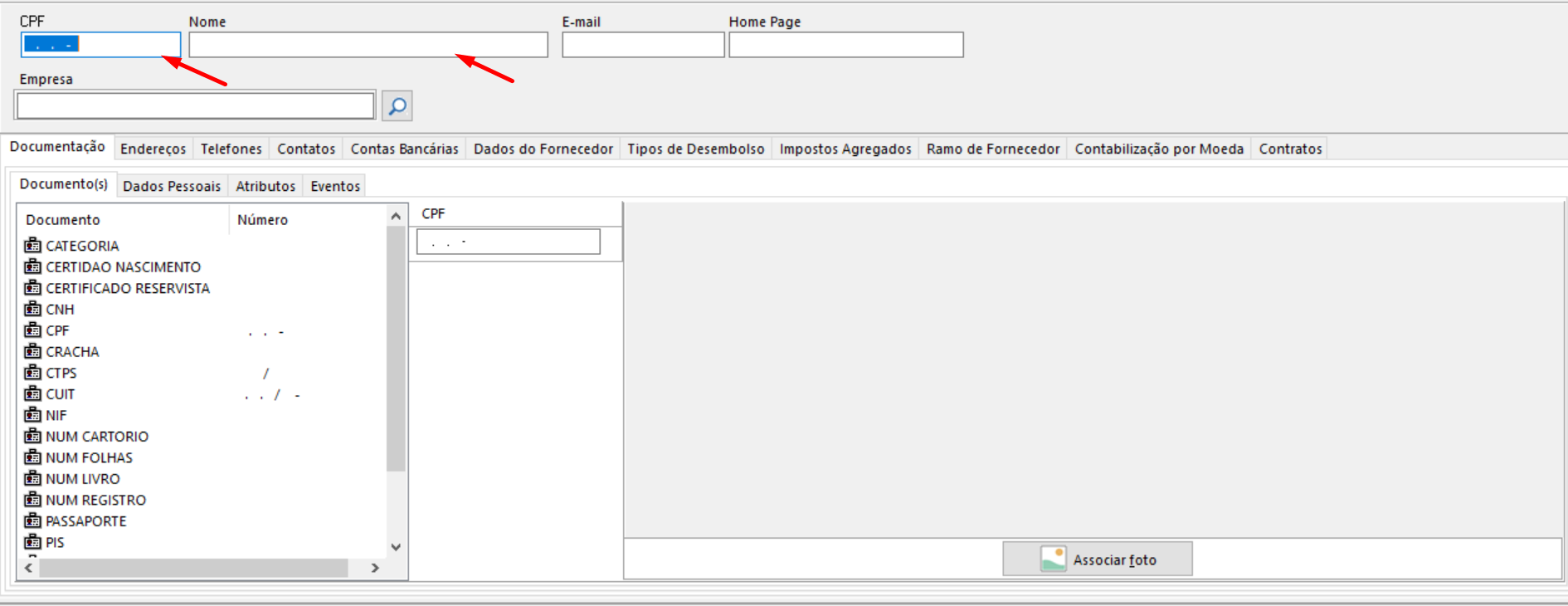Select the CUIT row text

click(x=61, y=394)
